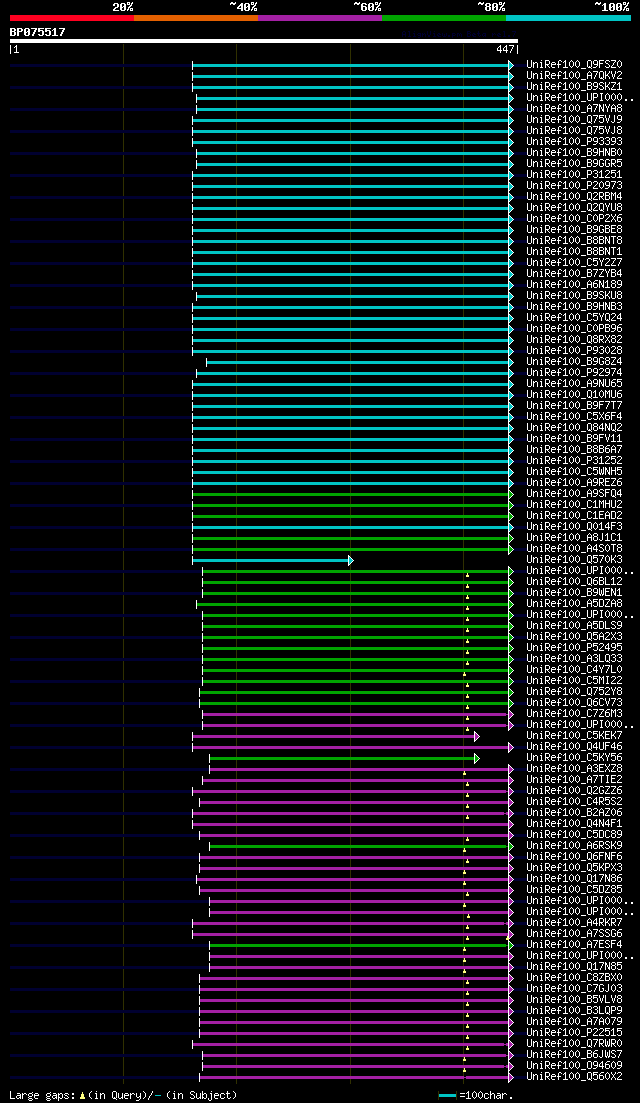Click the green alignment bar for UniRef100_C5KY56

345,758
